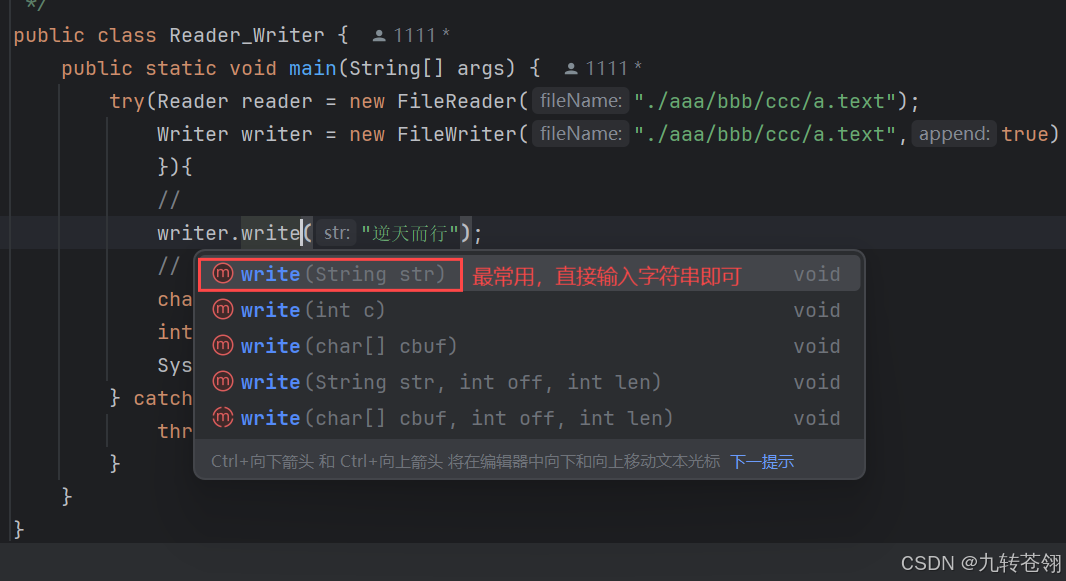Click the FileReader constructor call

(x=457, y=101)
